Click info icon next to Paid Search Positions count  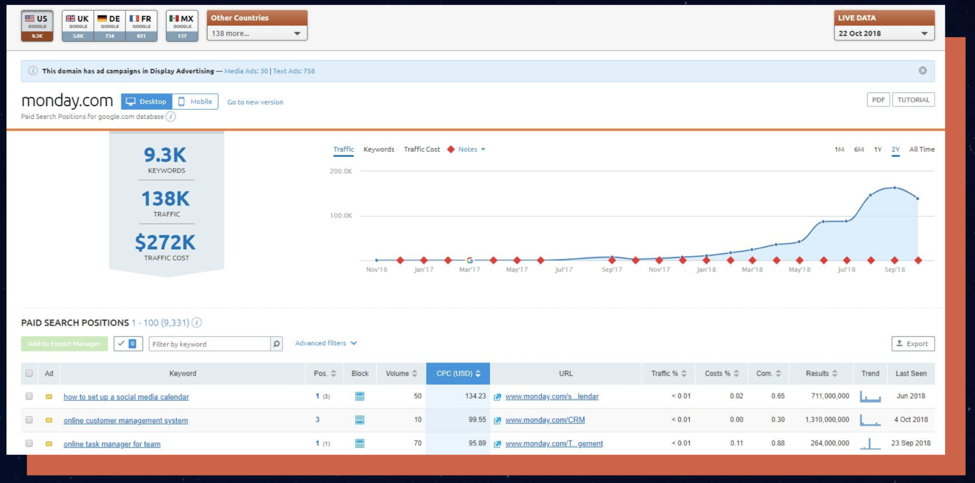pyautogui.click(x=196, y=323)
